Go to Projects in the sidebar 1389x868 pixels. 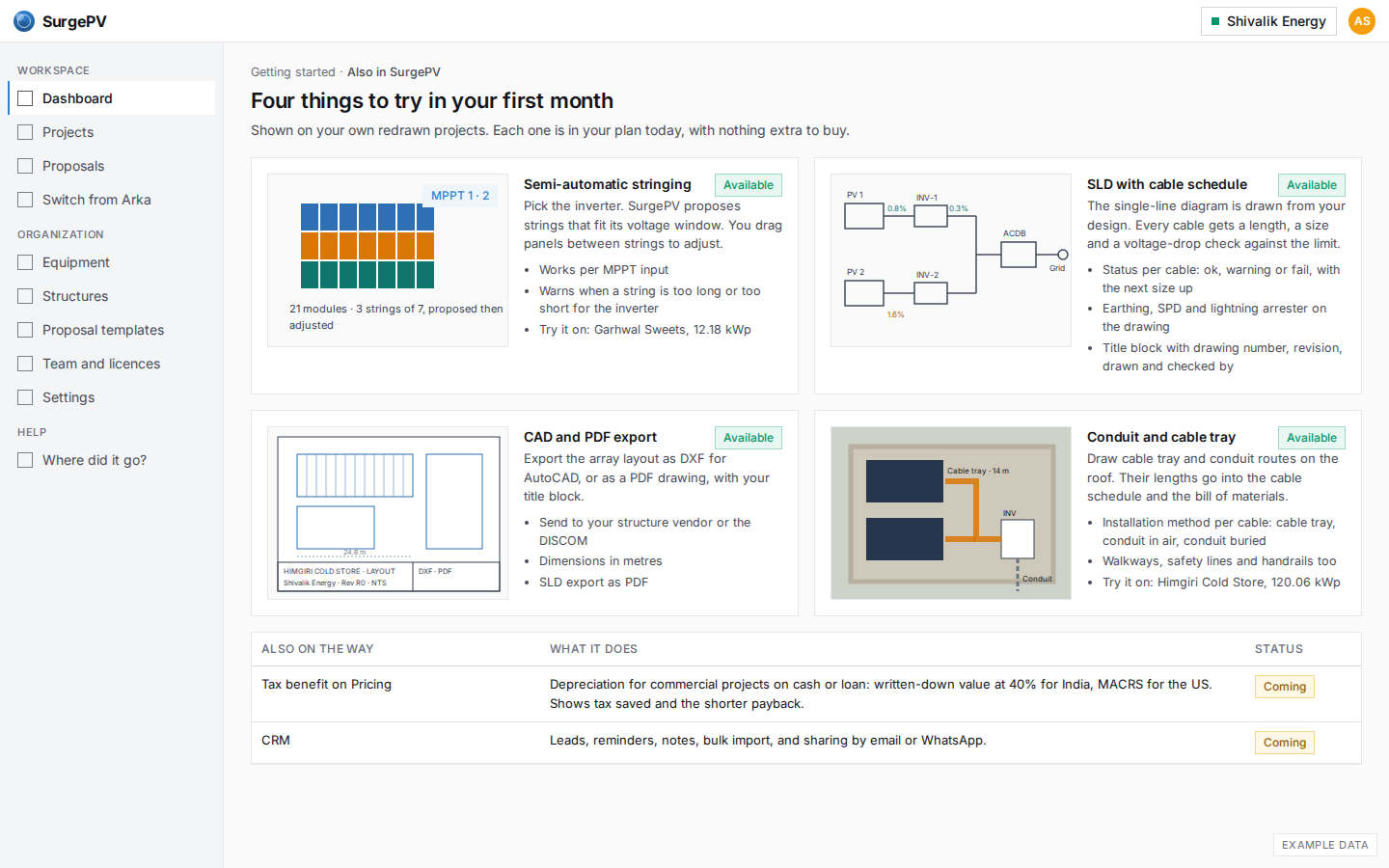click(x=112, y=132)
